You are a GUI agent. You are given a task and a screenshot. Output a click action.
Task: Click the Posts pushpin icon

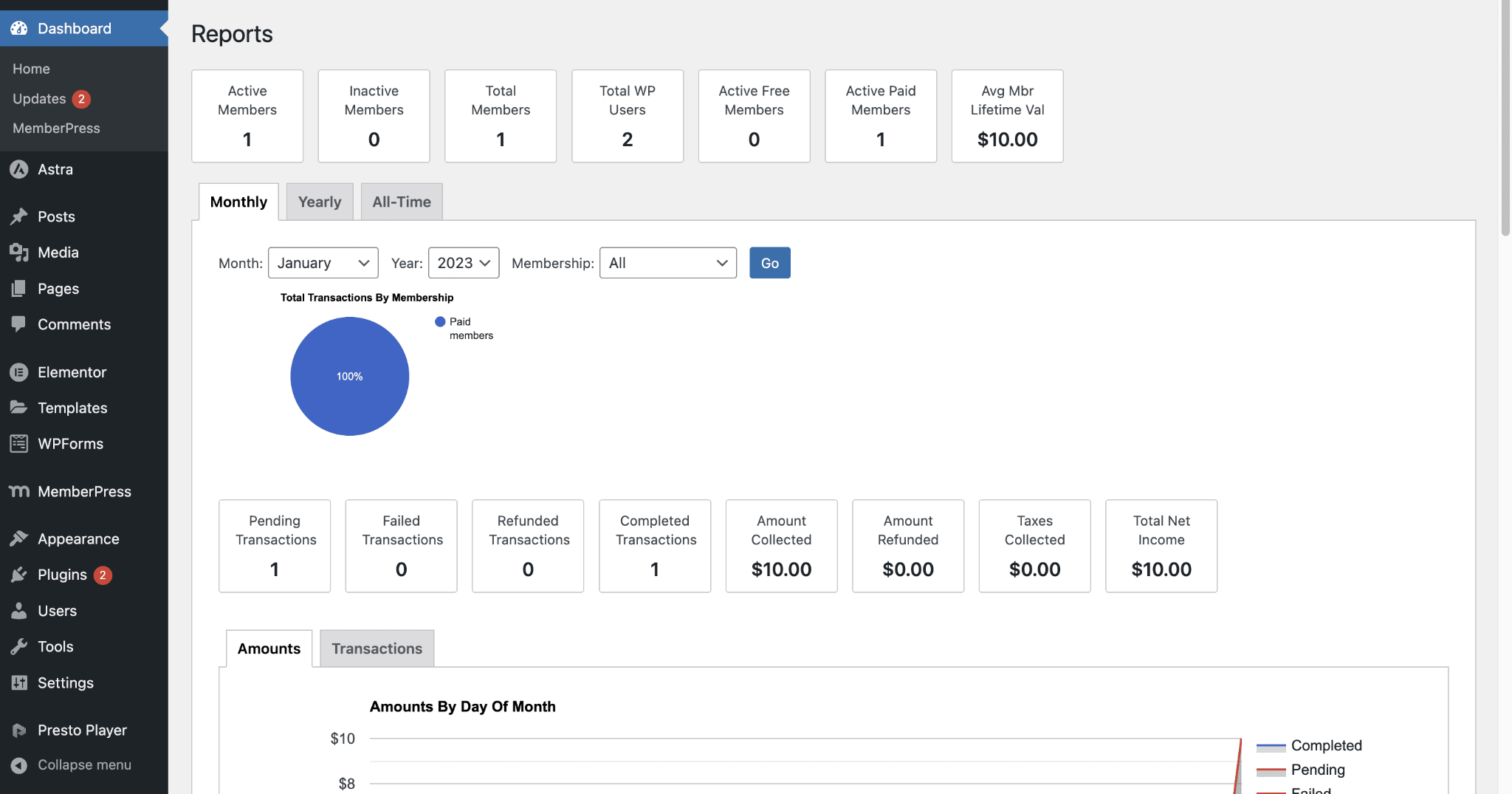(x=19, y=216)
